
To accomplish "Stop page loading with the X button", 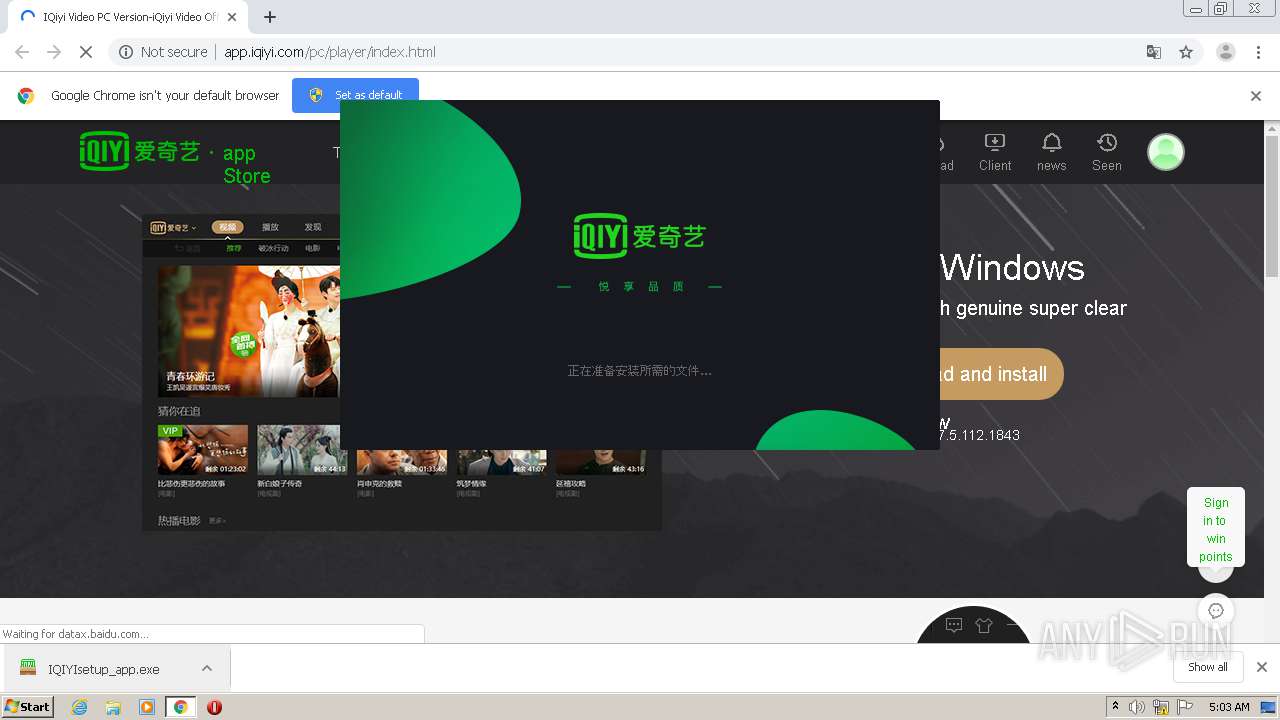I will 86,52.
